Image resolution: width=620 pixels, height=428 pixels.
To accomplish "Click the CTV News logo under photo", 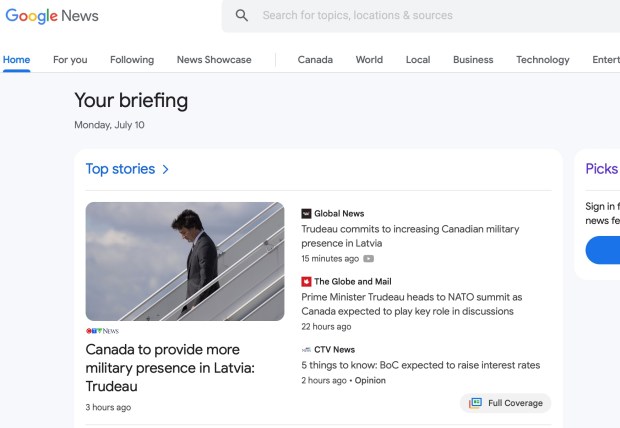I will tap(102, 331).
